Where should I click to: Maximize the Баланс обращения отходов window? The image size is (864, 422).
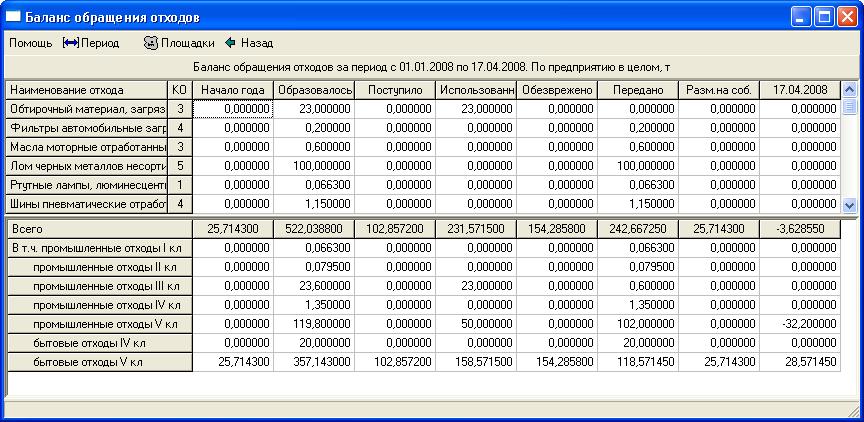pos(826,18)
